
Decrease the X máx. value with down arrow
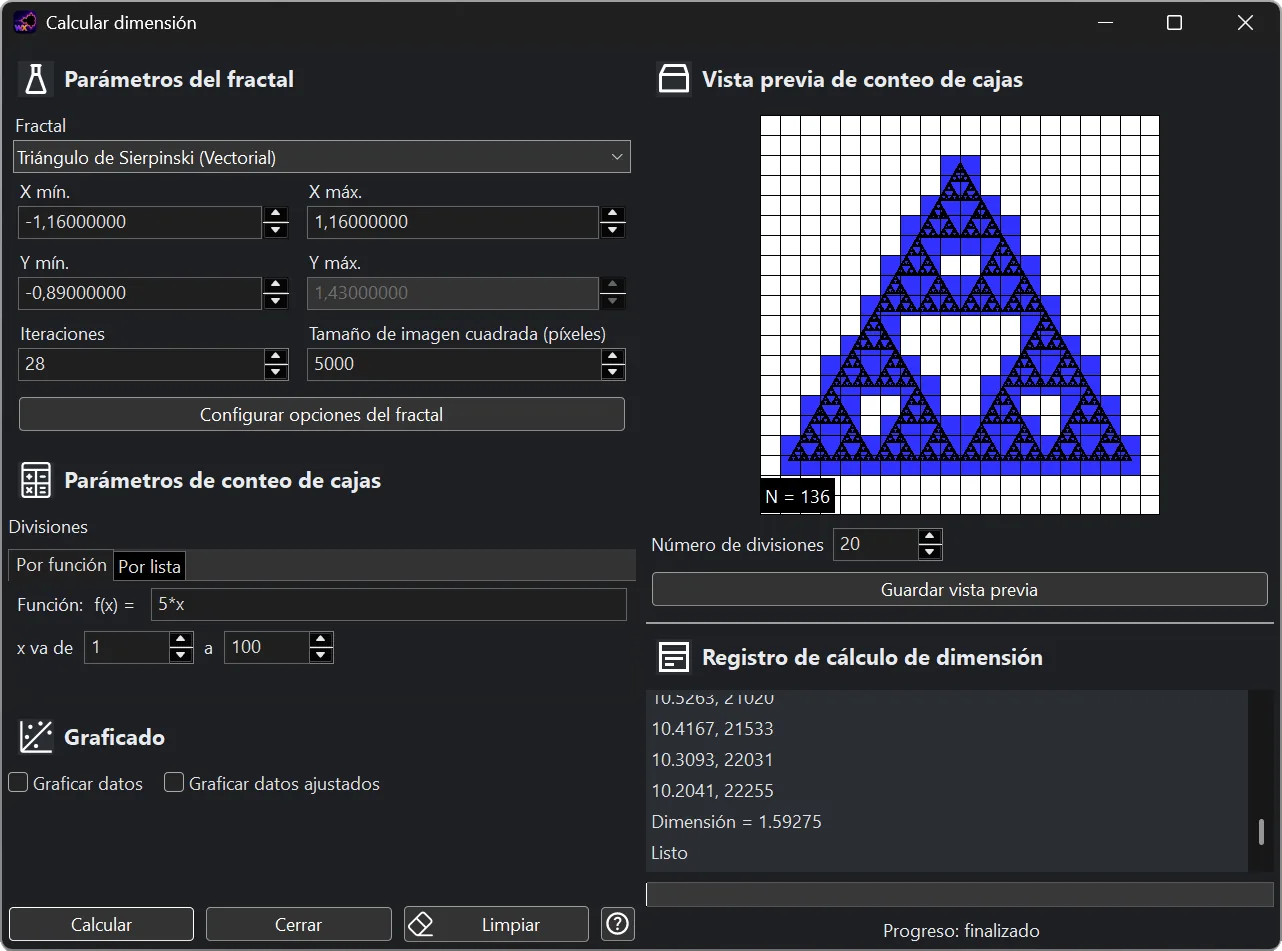tap(613, 230)
